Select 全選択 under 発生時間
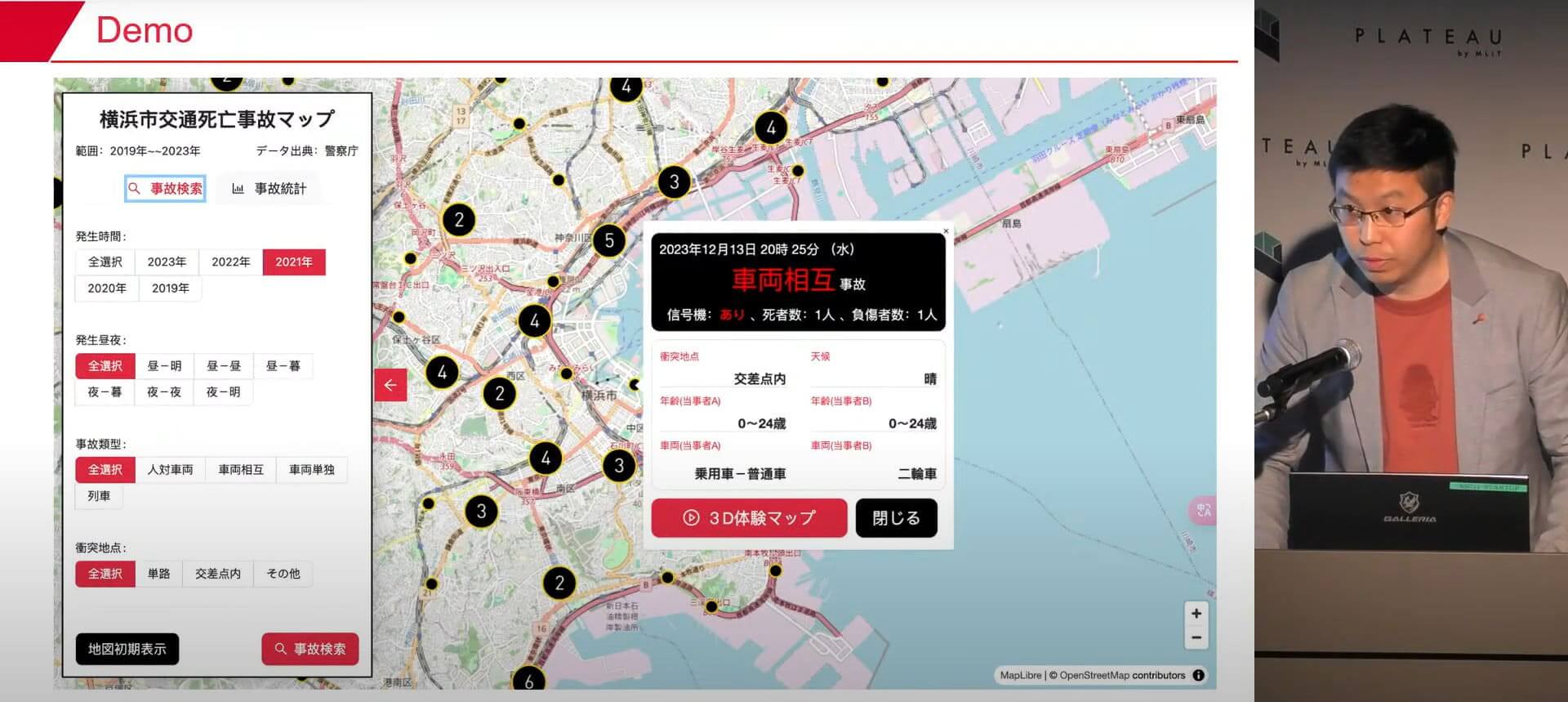Screen dimensions: 1568x702 point(105,262)
